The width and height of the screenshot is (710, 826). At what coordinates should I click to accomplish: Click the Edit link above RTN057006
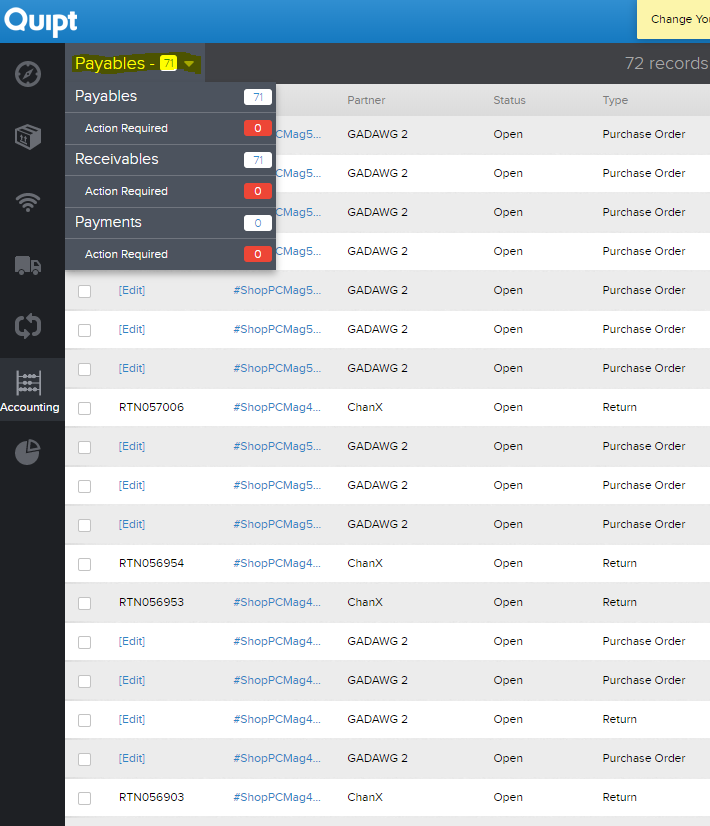(x=132, y=368)
